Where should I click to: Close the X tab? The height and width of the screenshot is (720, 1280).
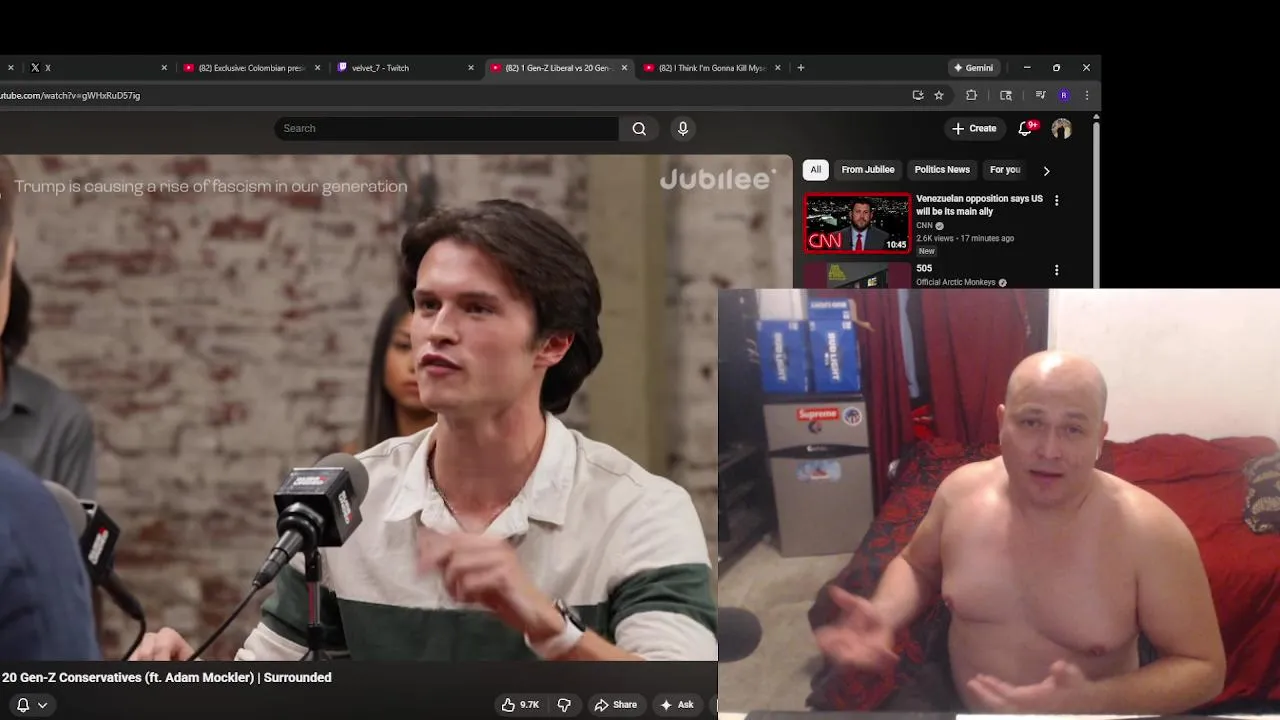(164, 68)
